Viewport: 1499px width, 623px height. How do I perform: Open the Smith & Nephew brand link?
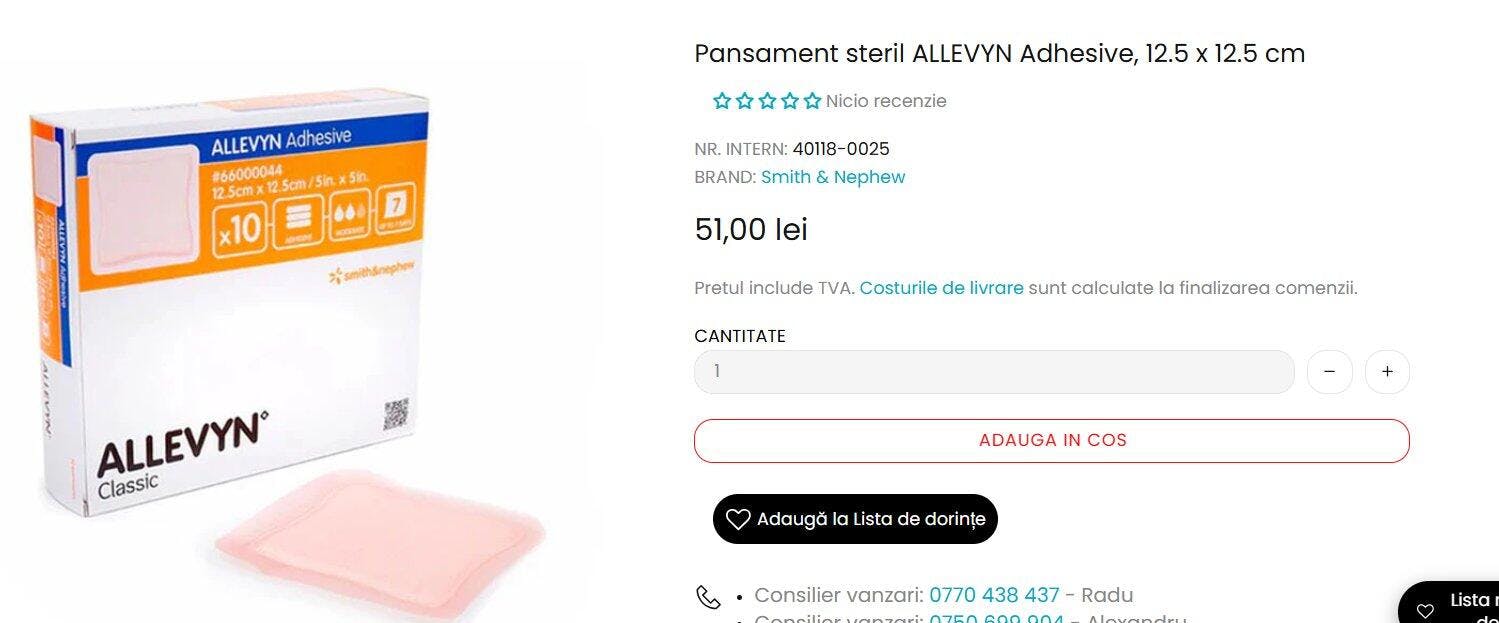(x=833, y=177)
